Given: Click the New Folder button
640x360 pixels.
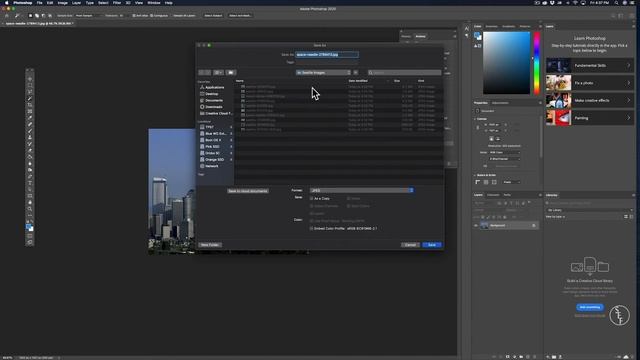Looking at the screenshot, I should 210,245.
